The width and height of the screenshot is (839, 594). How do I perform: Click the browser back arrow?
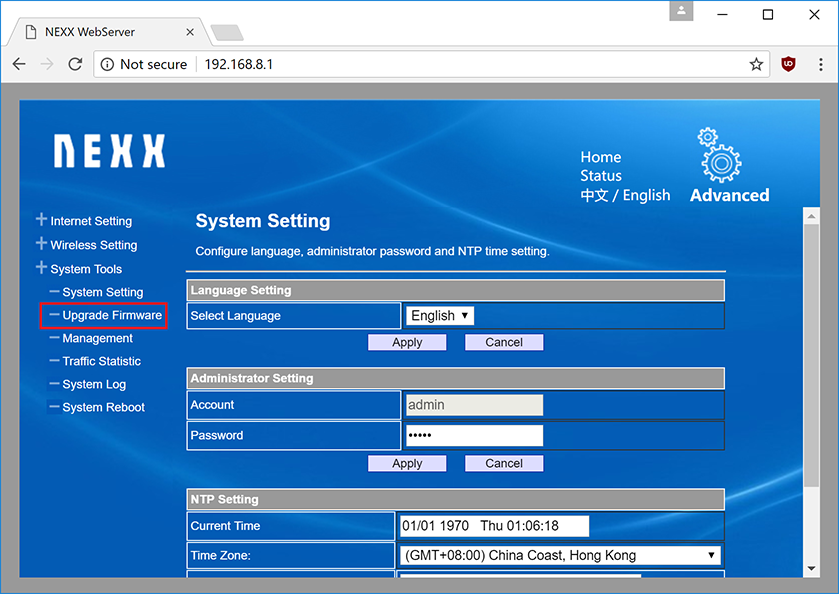[x=19, y=64]
